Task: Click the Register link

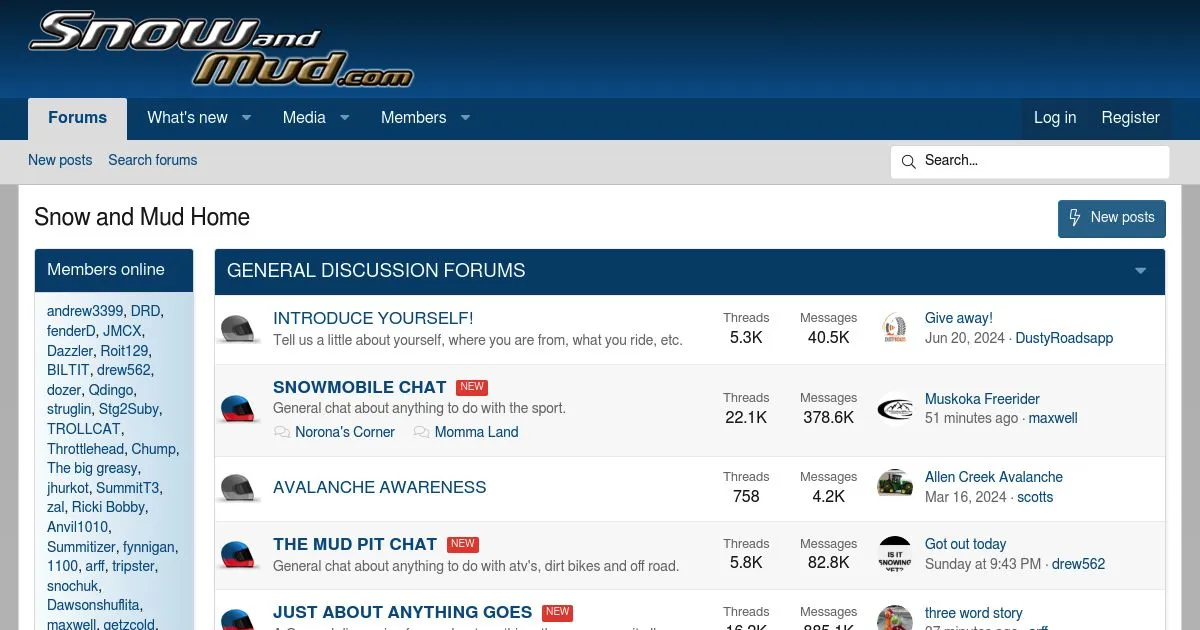Action: click(x=1131, y=118)
